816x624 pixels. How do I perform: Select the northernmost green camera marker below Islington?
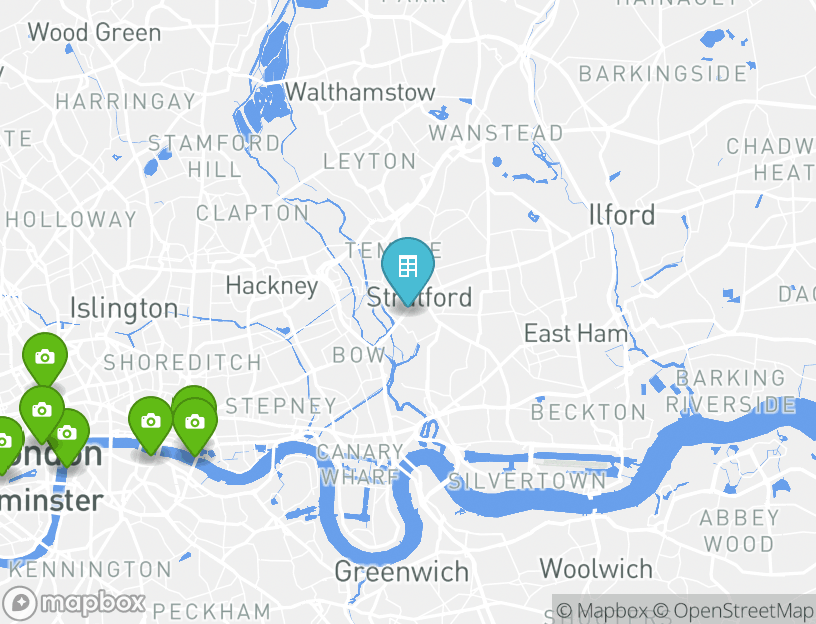tap(45, 359)
